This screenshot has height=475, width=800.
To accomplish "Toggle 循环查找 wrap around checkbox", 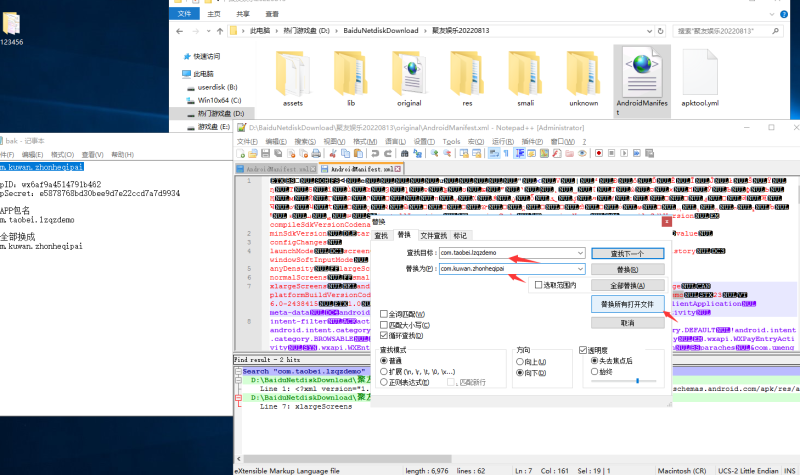I will (x=384, y=335).
